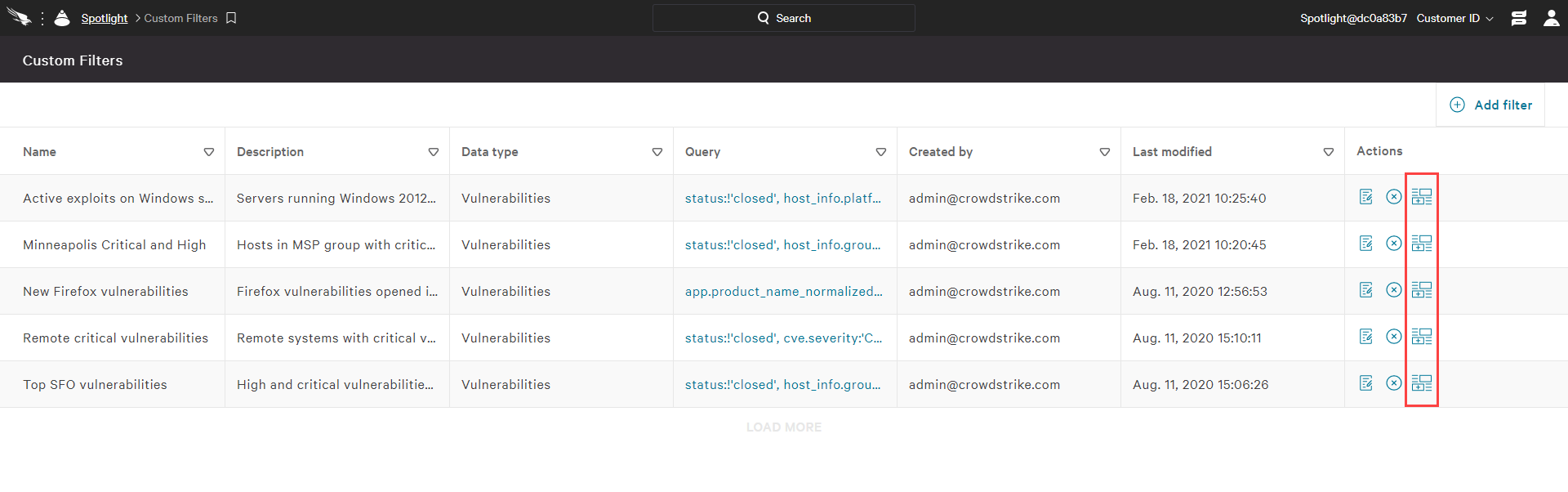Click the Custom Filters breadcrumb
Viewport: 1568px width, 492px height.
(181, 18)
